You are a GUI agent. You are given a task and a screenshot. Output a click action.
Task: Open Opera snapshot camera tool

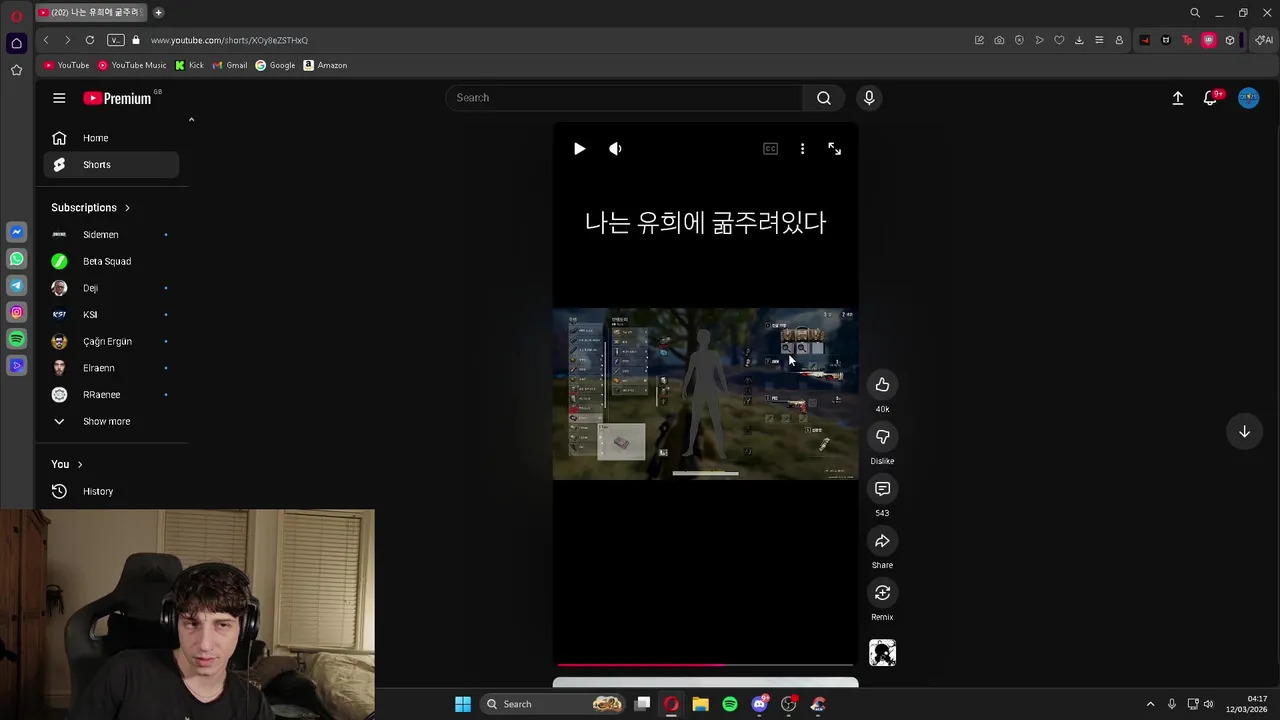999,40
